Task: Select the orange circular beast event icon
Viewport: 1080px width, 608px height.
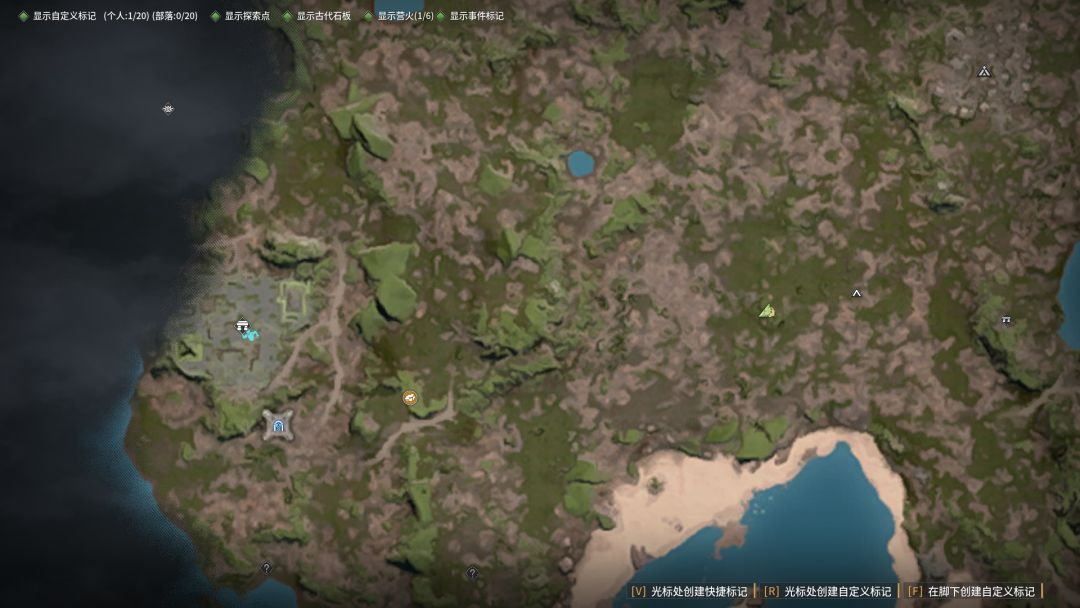Action: 410,398
